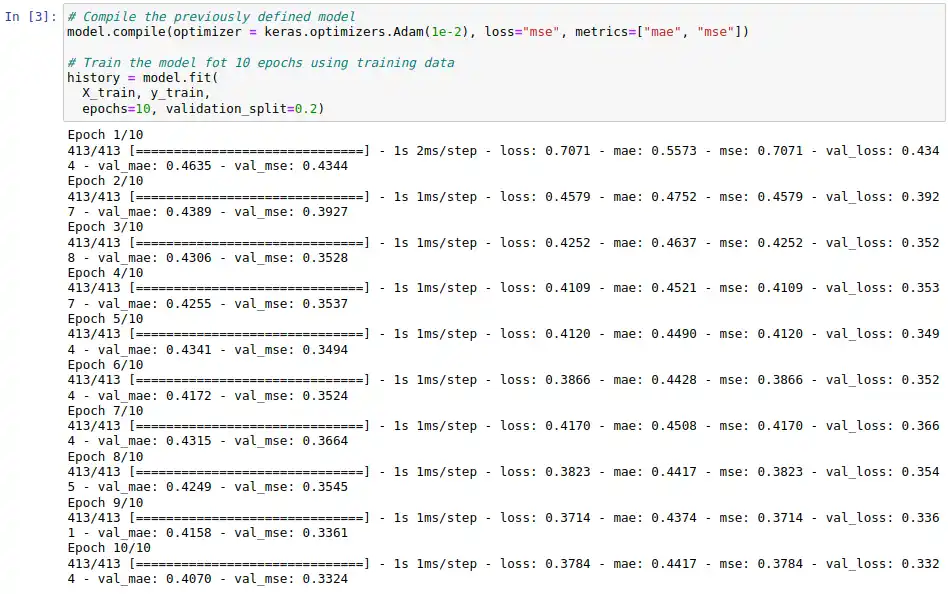Click the "mae: 0.4490" value
Image resolution: width=948 pixels, height=594 pixels.
(655, 333)
